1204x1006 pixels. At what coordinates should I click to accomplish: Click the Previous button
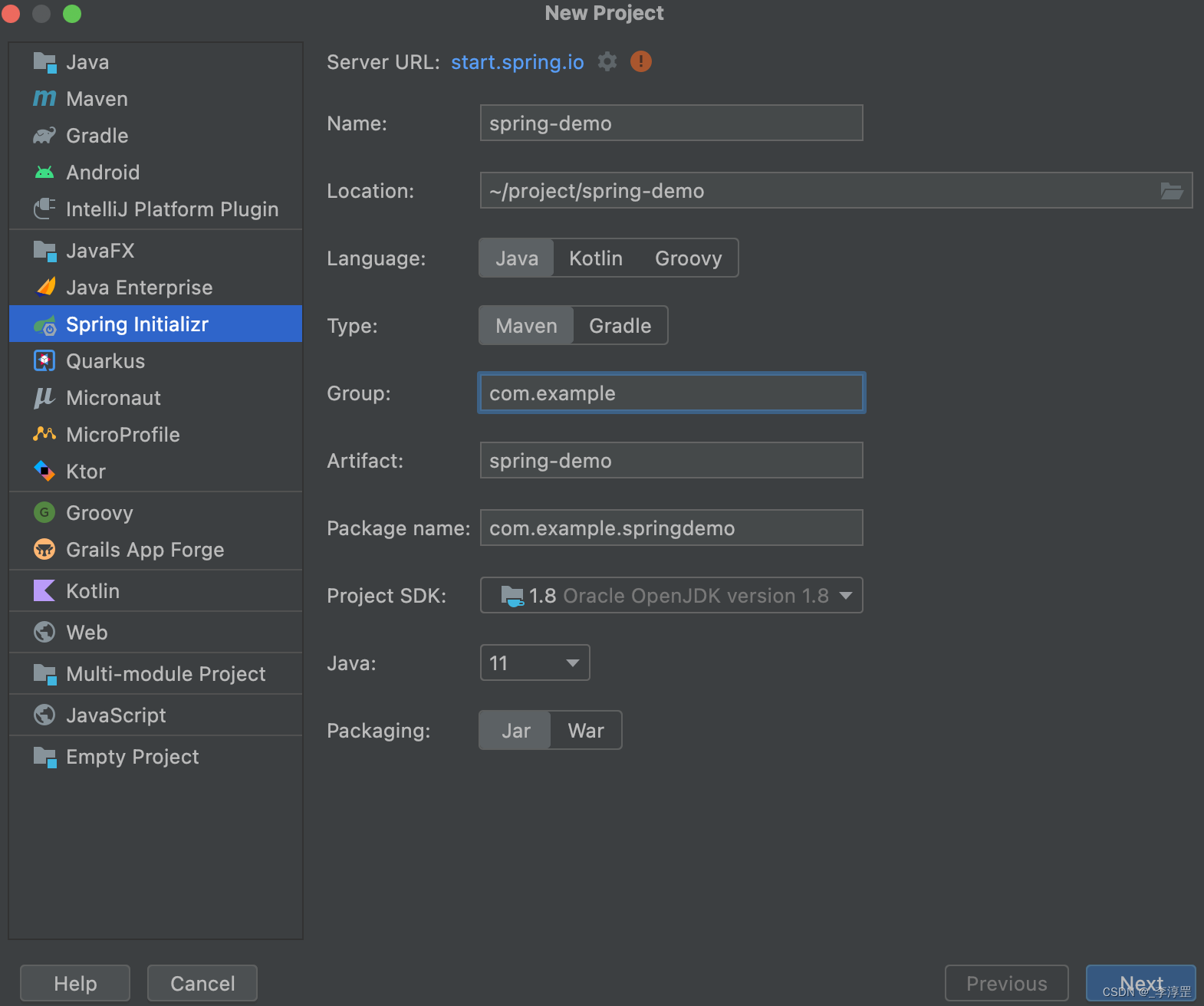pyautogui.click(x=1007, y=983)
